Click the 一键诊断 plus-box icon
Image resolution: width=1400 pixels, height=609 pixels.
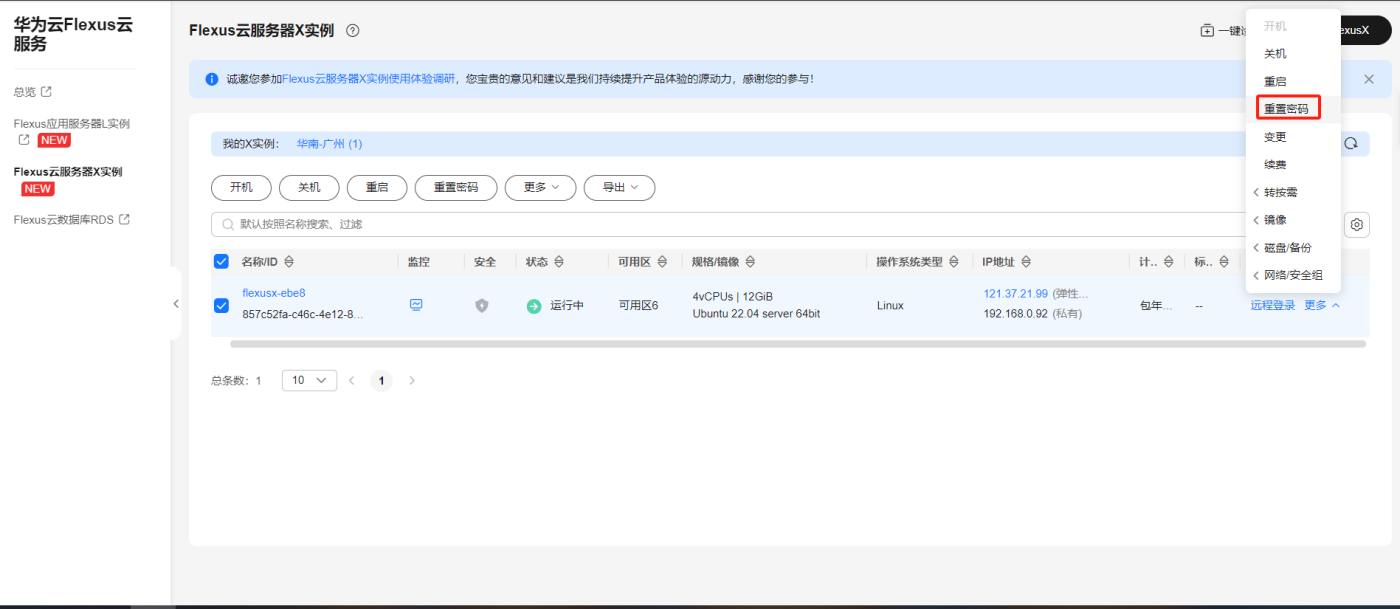[1207, 30]
